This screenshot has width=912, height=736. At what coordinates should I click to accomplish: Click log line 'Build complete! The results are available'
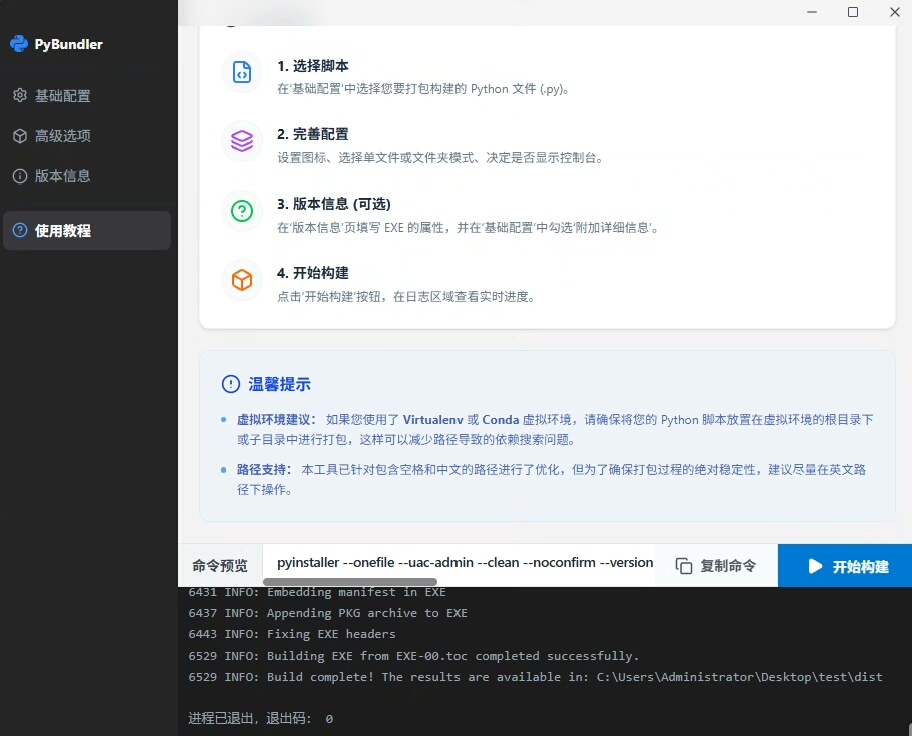click(535, 677)
